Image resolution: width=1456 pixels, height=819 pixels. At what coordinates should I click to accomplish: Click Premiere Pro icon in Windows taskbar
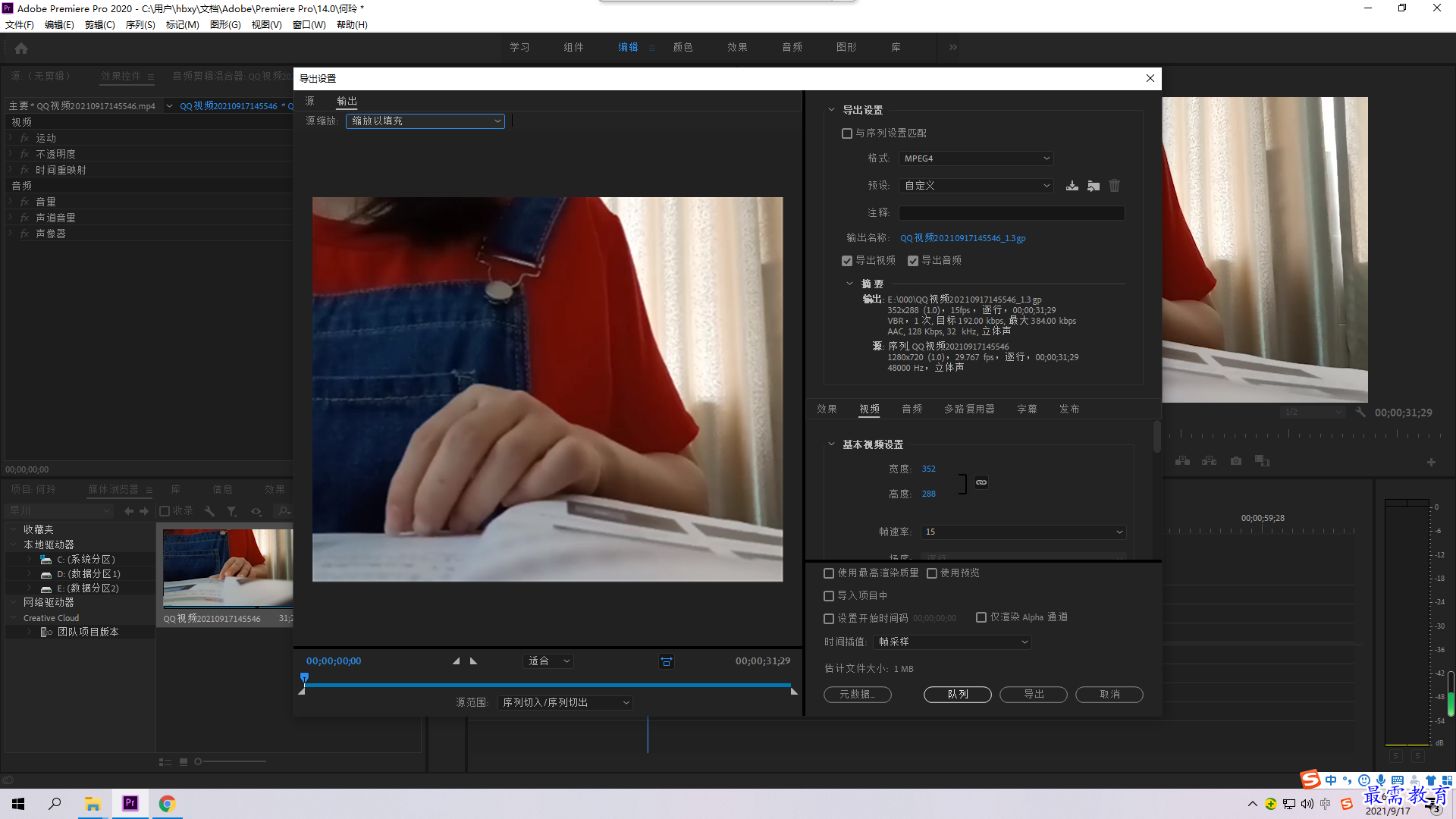tap(130, 803)
